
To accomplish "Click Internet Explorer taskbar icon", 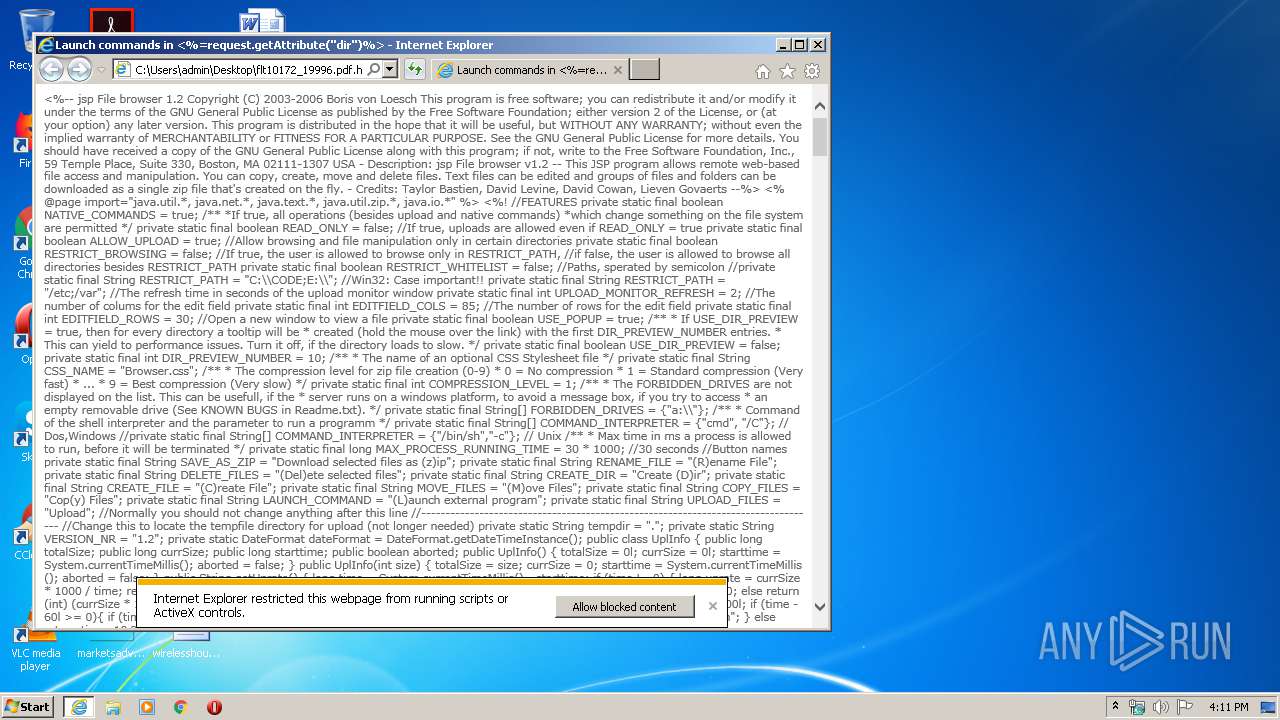I will (x=79, y=707).
